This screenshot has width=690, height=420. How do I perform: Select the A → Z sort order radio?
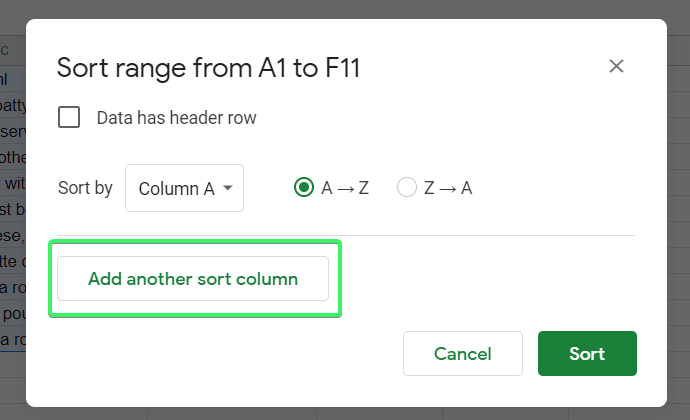304,188
